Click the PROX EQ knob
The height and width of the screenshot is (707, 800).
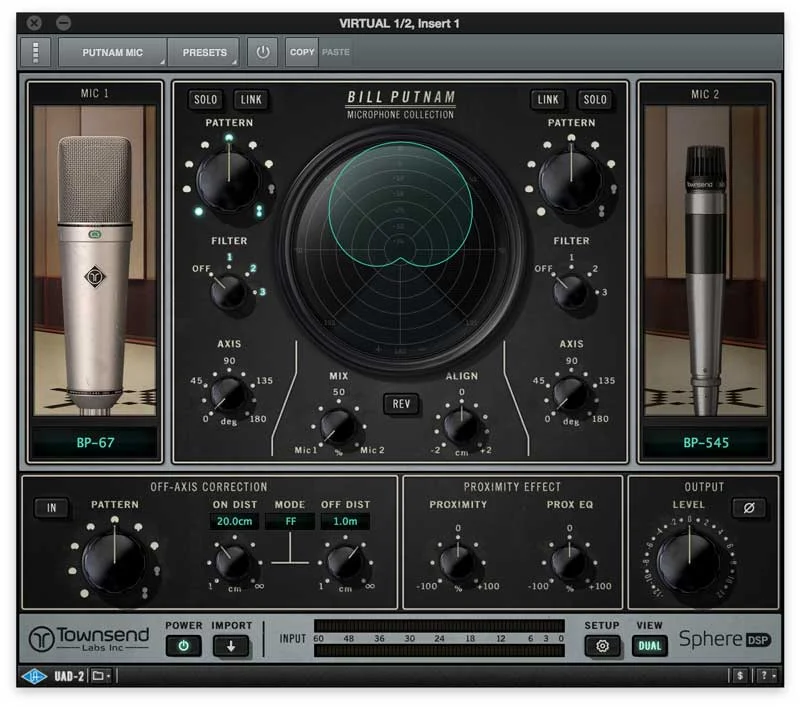(569, 561)
